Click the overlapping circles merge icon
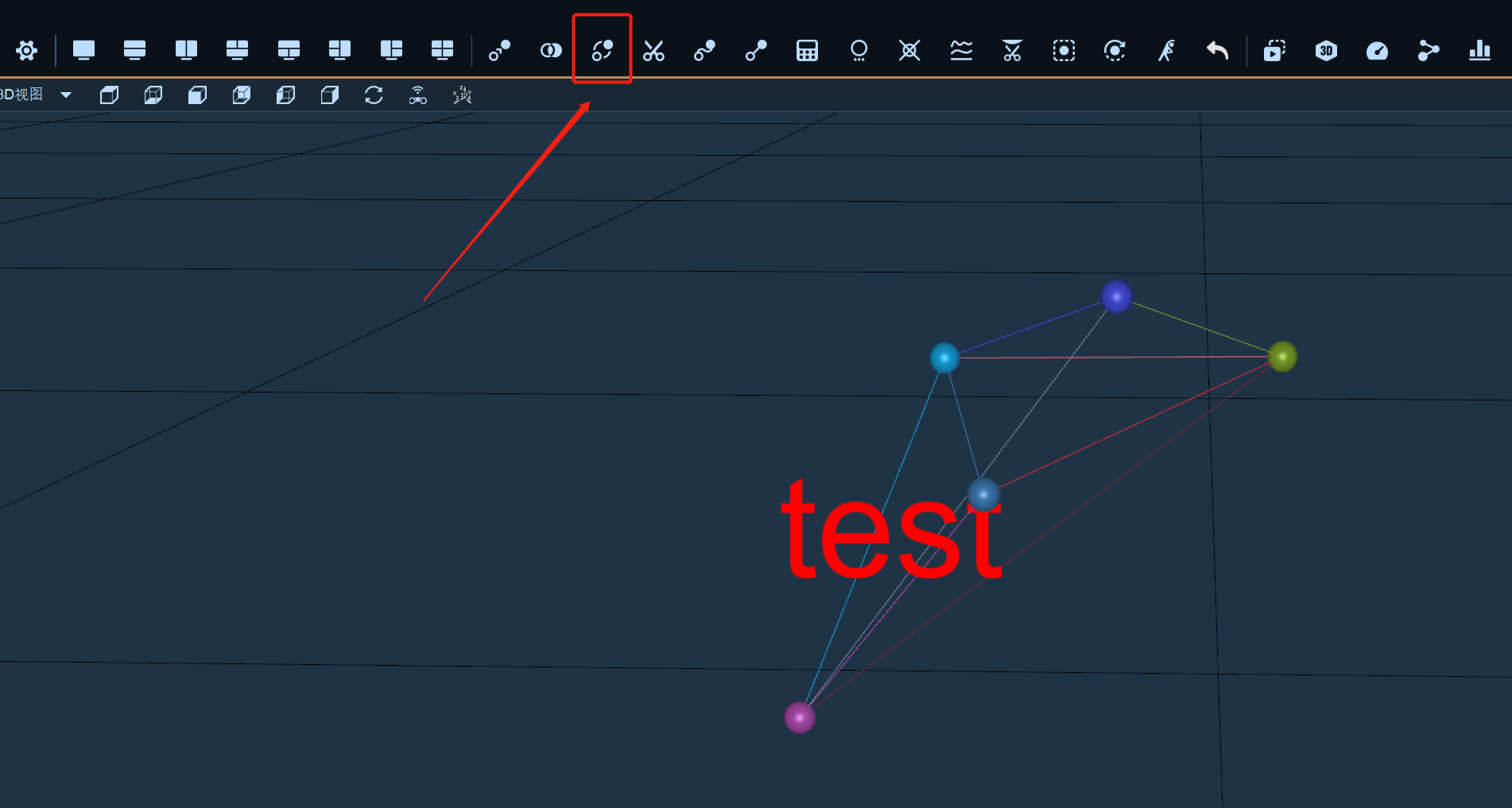The image size is (1512, 808). [551, 51]
